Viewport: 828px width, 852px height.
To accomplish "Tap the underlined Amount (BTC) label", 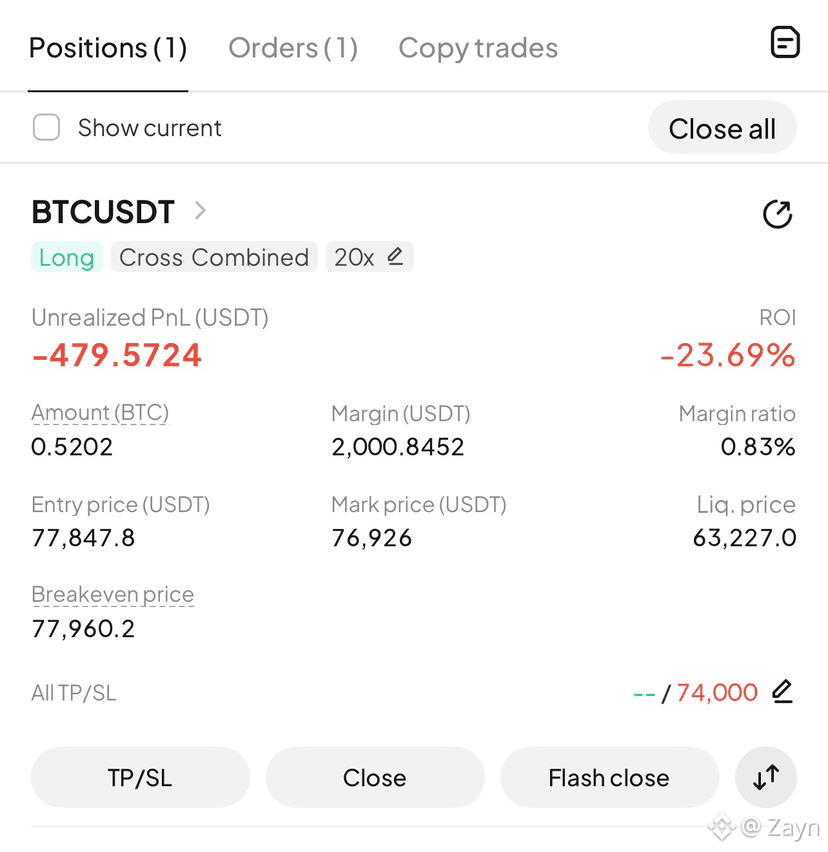I will (x=100, y=413).
